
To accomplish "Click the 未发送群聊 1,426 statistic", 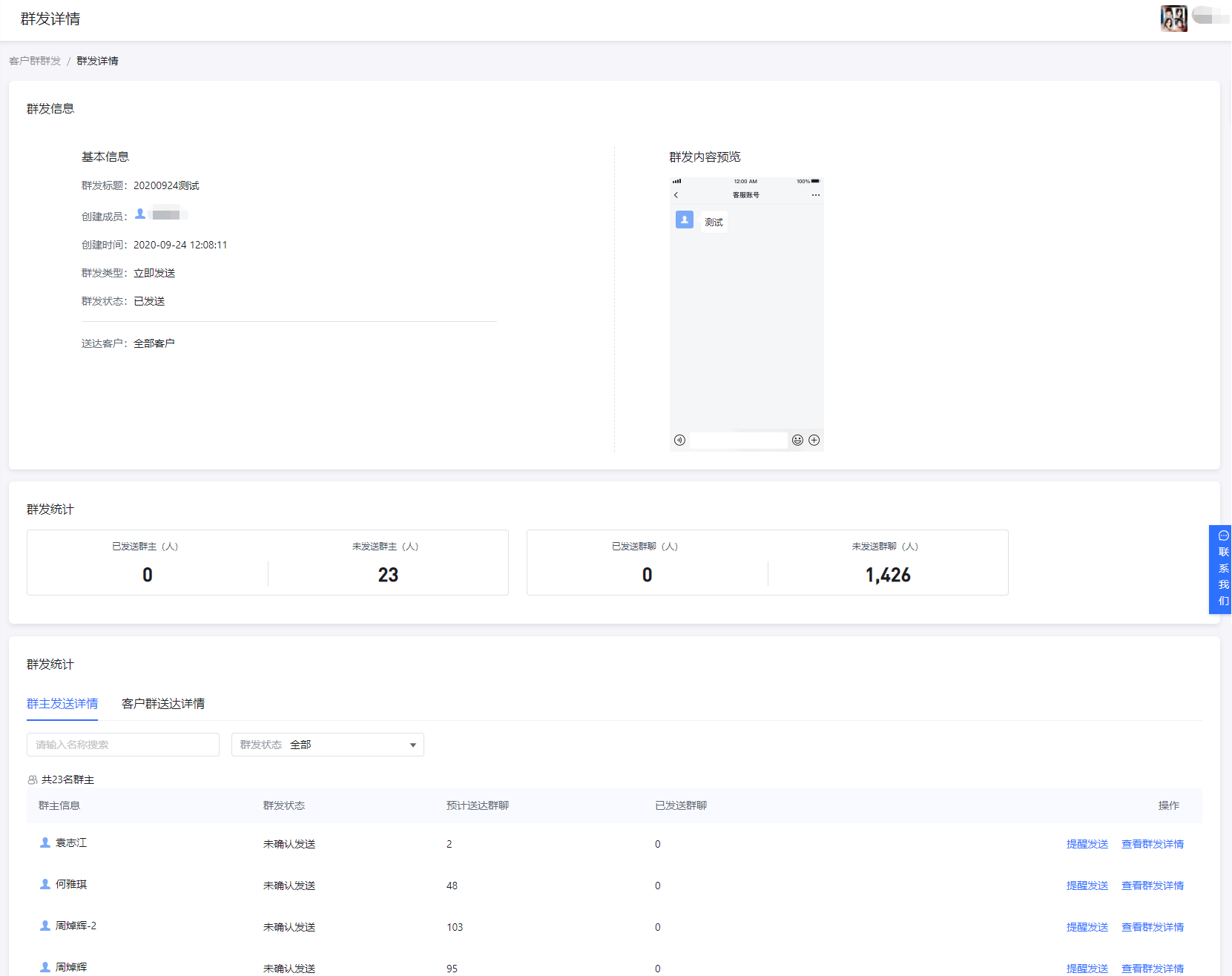I will point(887,575).
